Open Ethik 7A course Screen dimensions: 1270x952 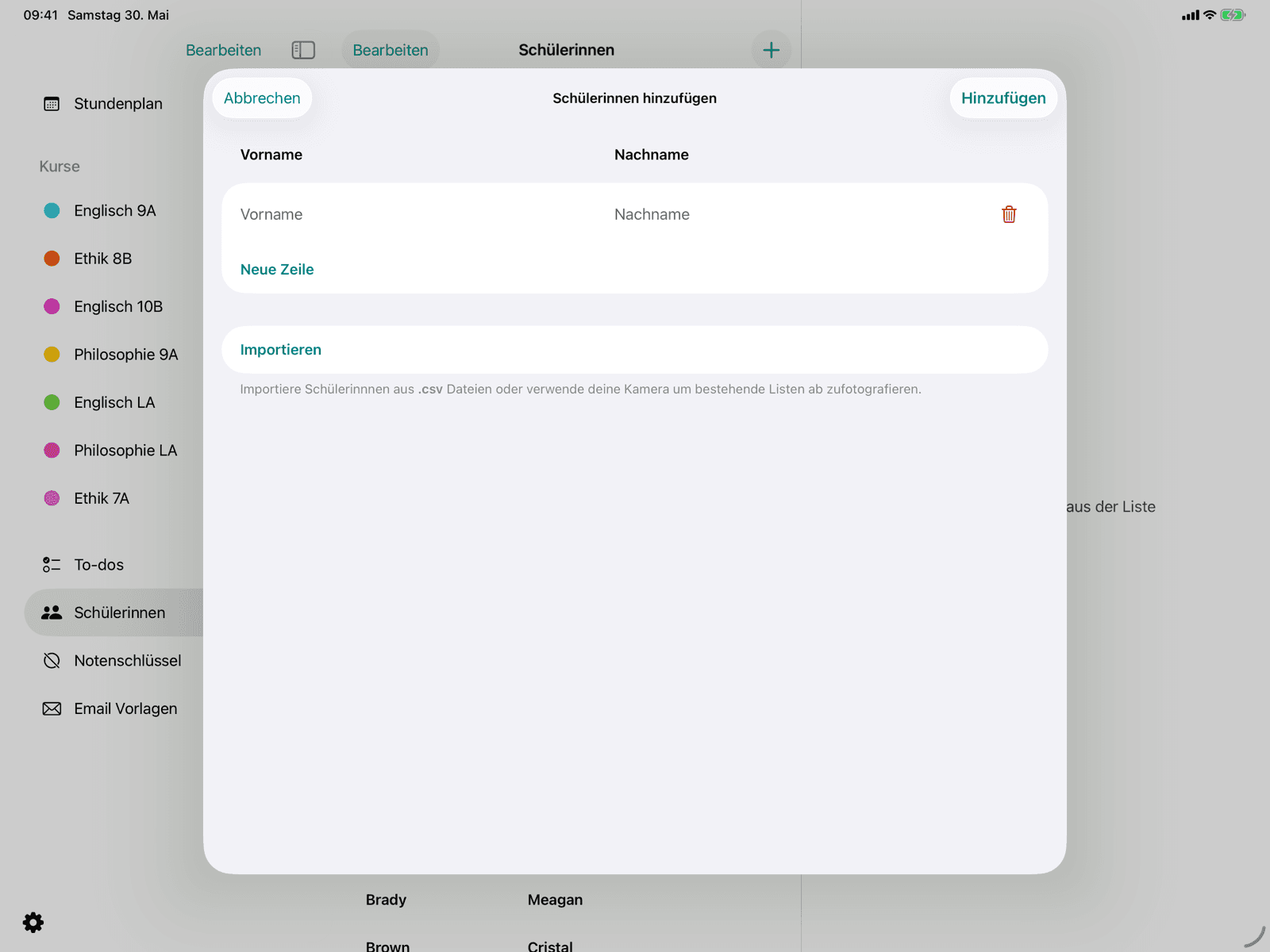(102, 498)
